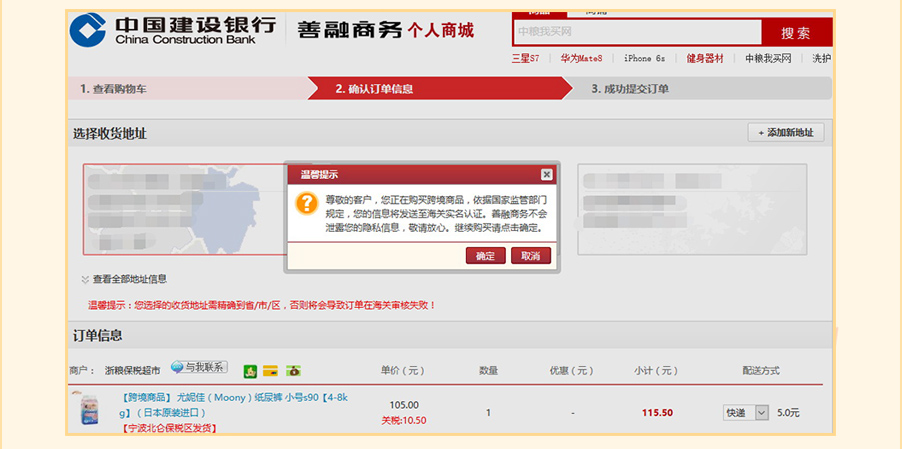
Task: Click the 三星S7 hot search link
Action: coord(525,58)
